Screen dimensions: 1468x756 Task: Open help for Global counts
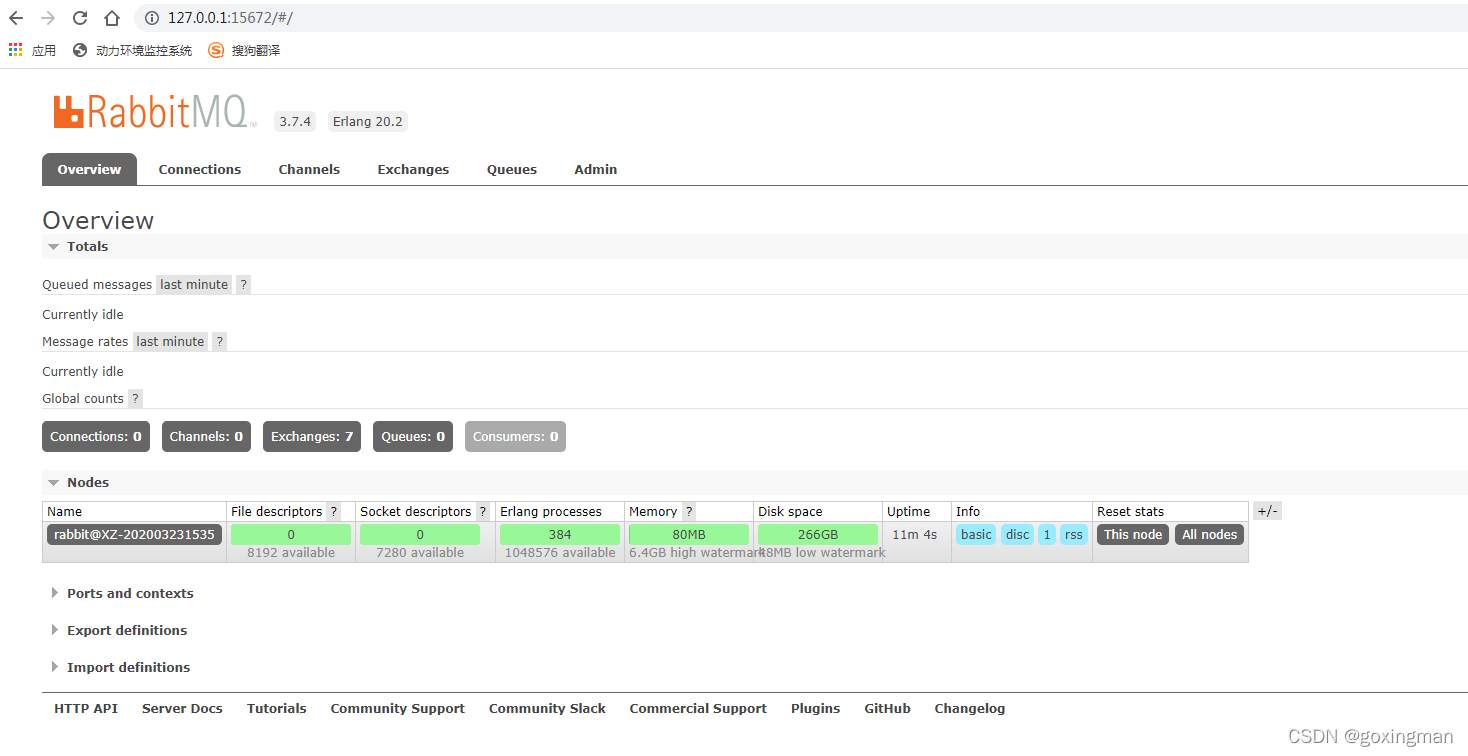[x=136, y=398]
